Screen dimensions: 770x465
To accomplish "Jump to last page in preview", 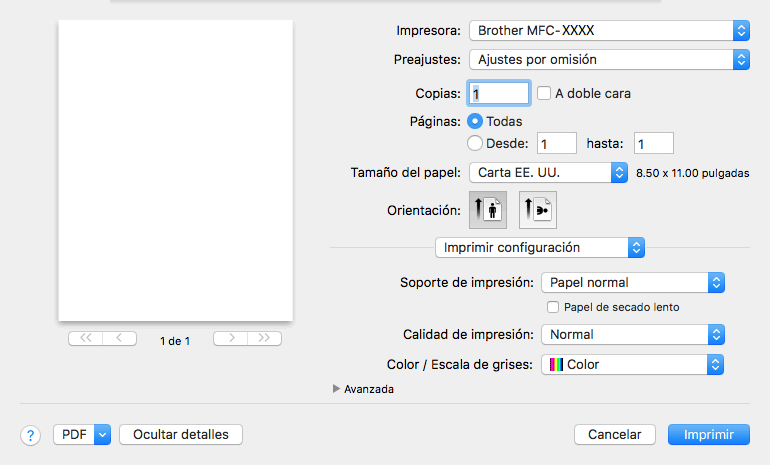I will point(264,338).
